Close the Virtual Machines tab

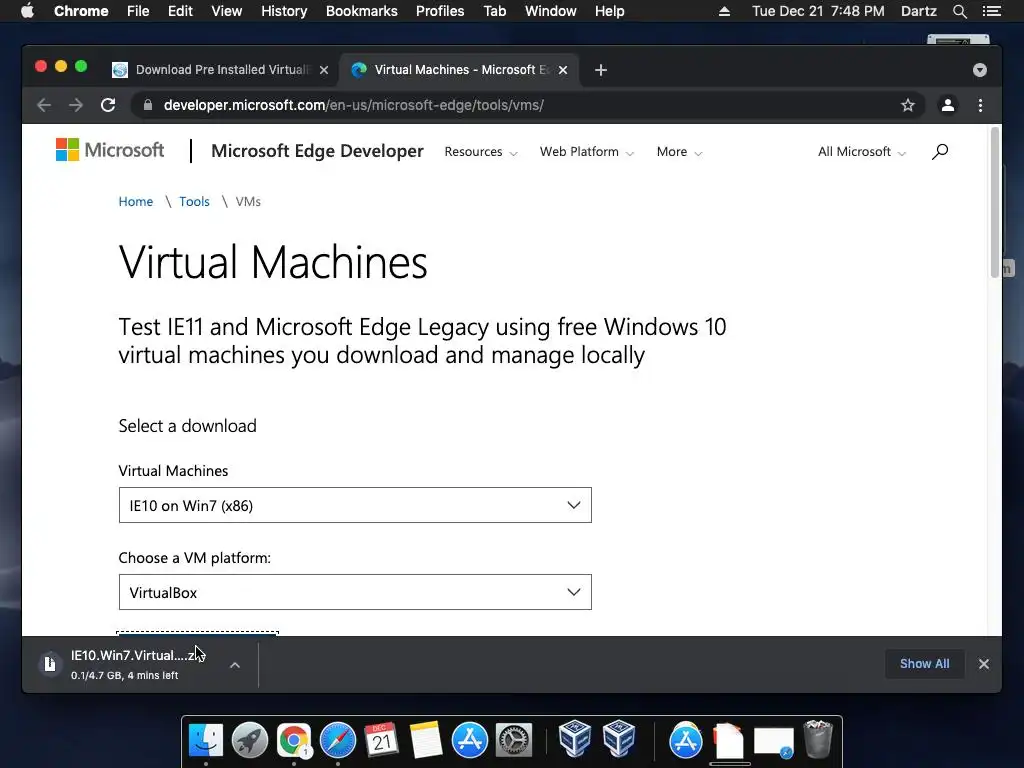coord(563,70)
